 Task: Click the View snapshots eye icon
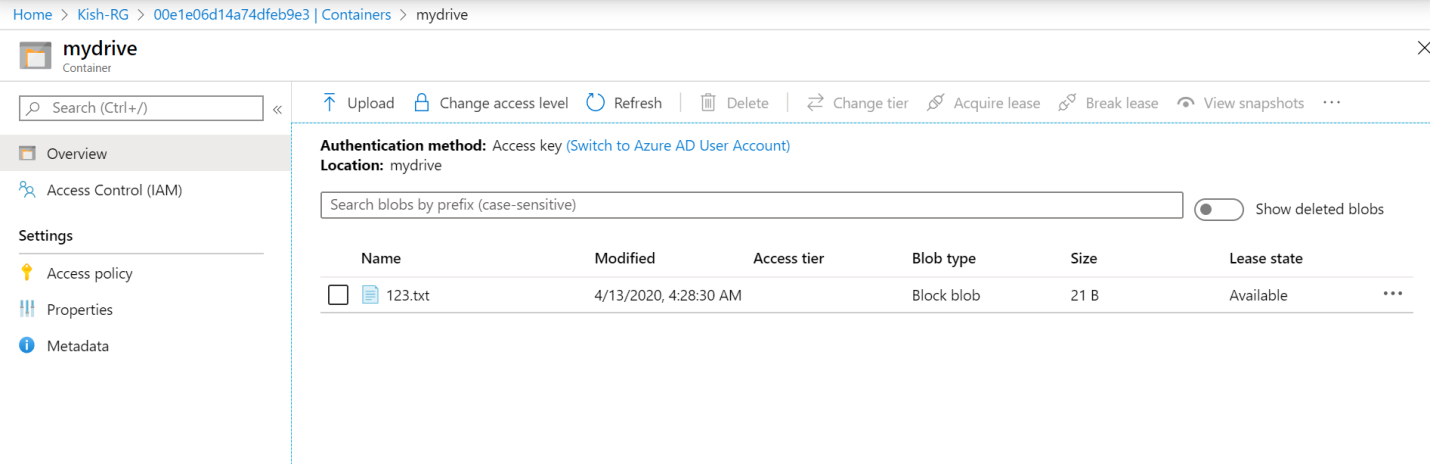point(1186,103)
